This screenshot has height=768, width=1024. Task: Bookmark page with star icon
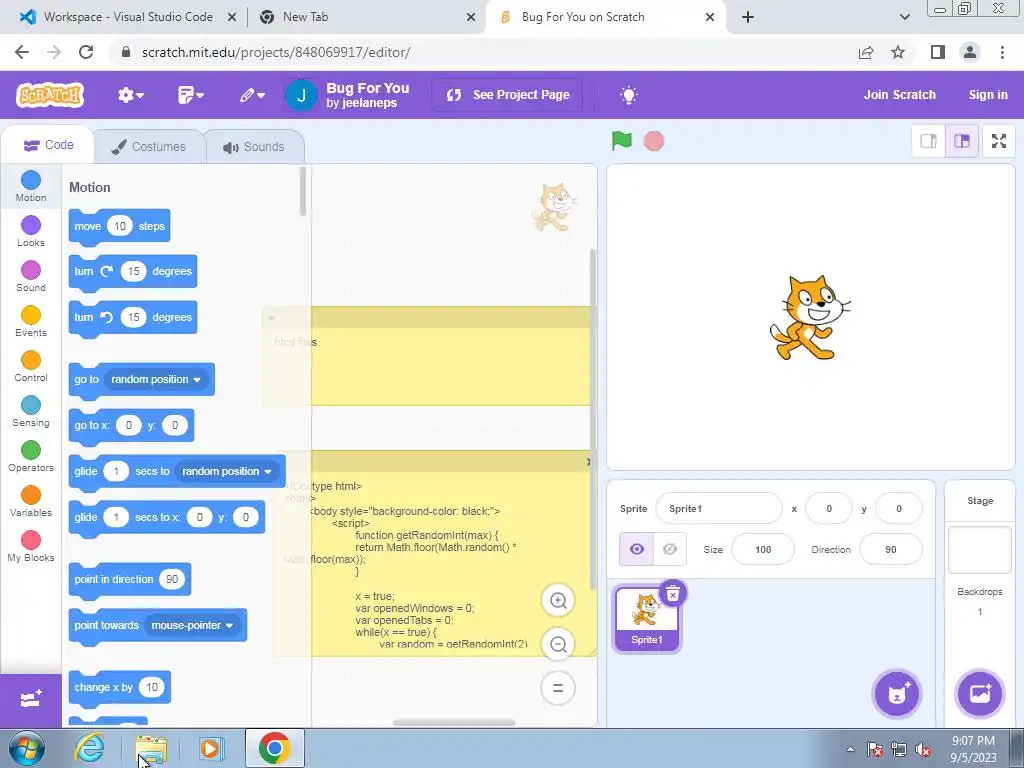point(898,52)
